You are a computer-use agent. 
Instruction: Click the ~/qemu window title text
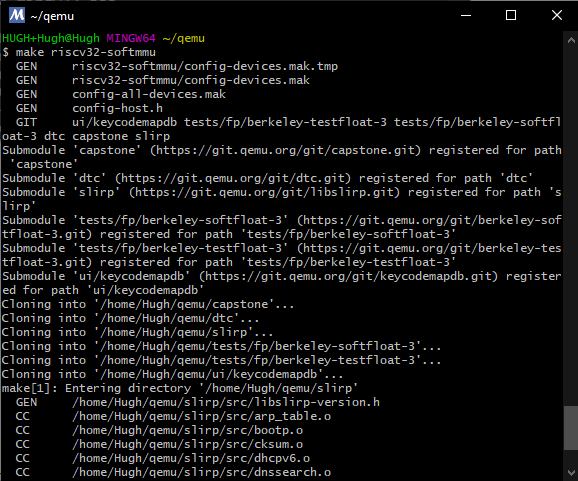coord(52,16)
